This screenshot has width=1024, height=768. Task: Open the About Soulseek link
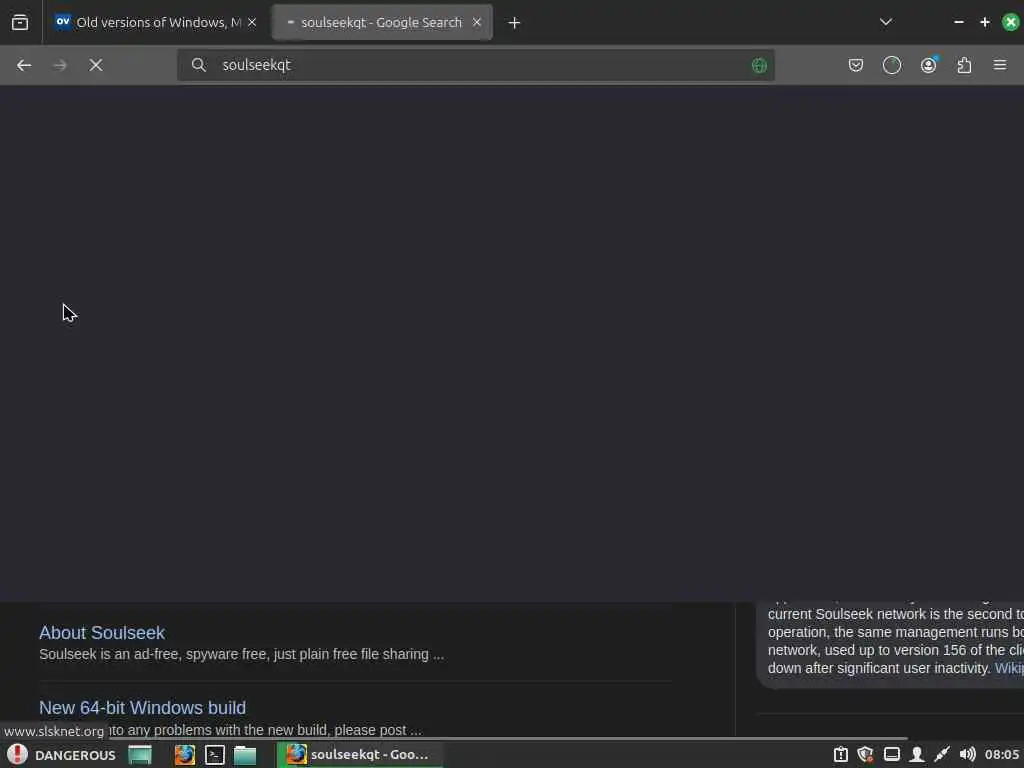click(102, 633)
